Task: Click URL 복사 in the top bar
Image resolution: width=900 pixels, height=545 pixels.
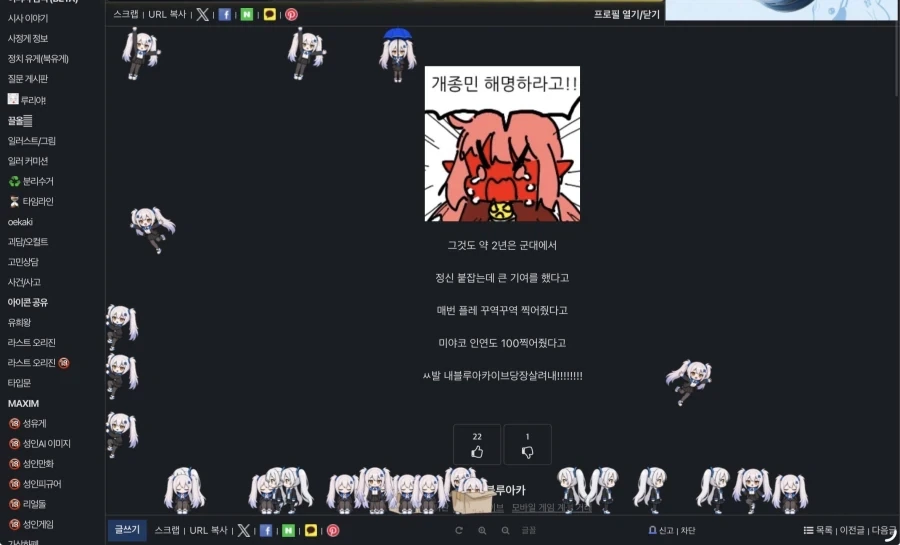Action: click(167, 14)
